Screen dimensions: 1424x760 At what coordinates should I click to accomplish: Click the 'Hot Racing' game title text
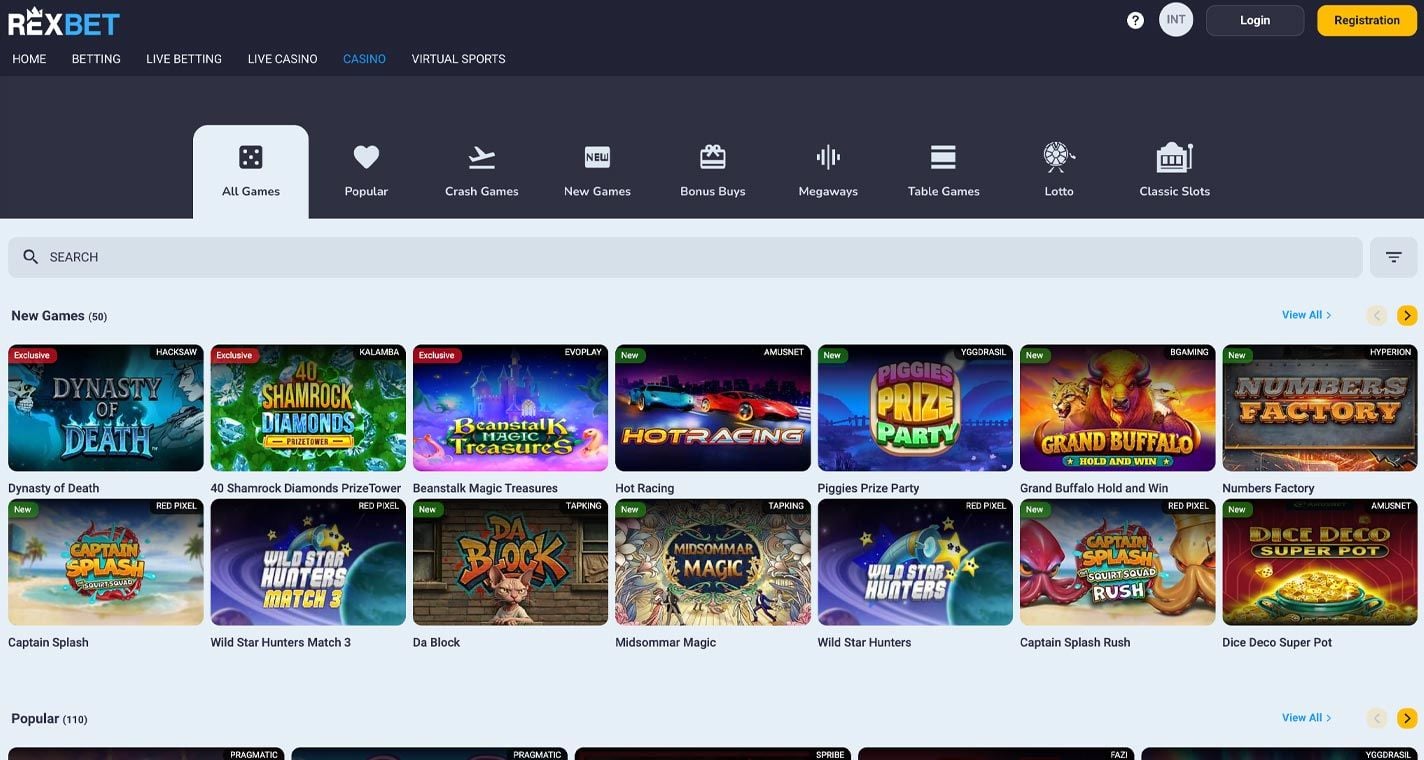tap(645, 489)
